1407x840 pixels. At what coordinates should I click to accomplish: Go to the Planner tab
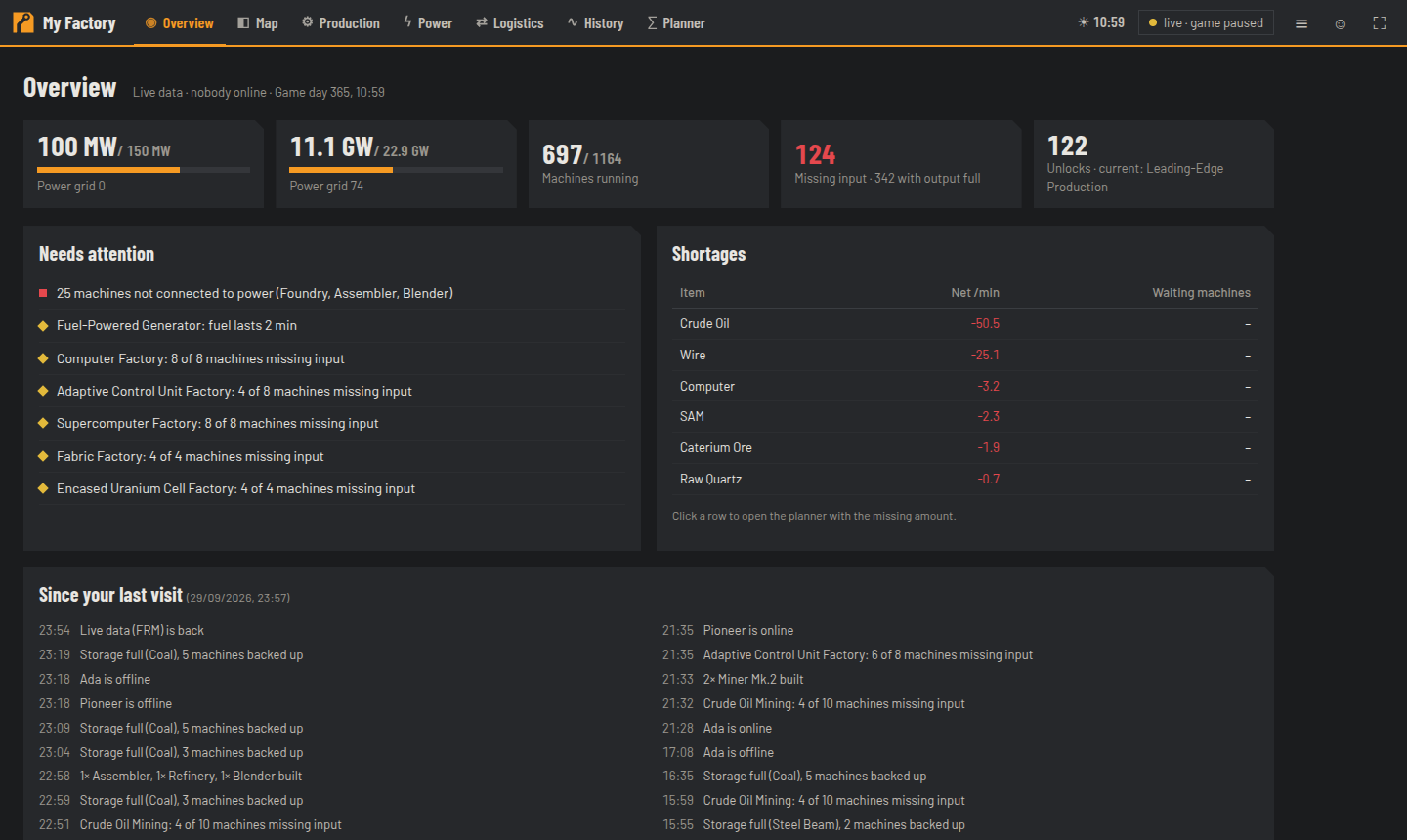(x=676, y=23)
